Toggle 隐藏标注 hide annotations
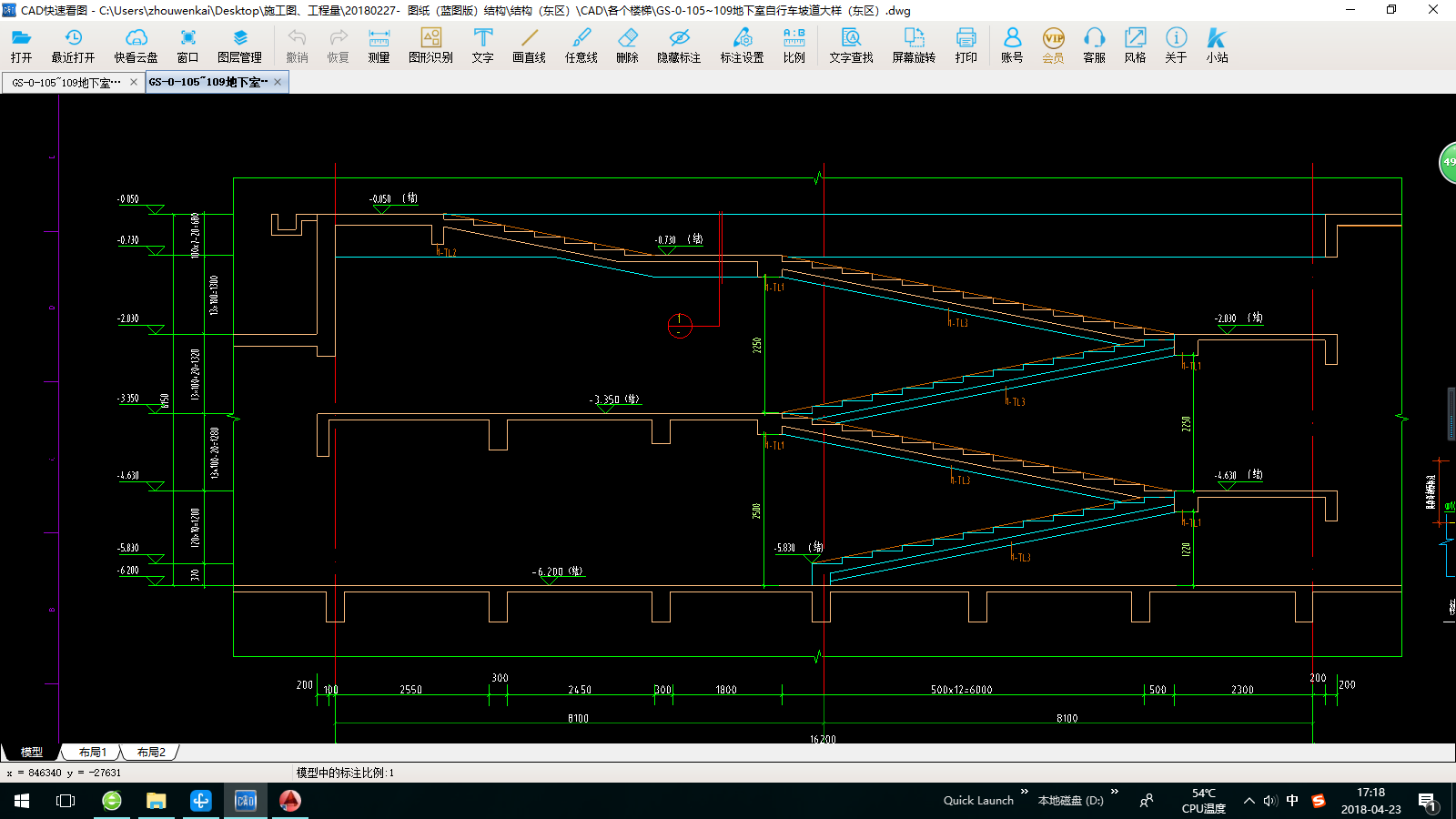The width and height of the screenshot is (1456, 819). pos(679,45)
